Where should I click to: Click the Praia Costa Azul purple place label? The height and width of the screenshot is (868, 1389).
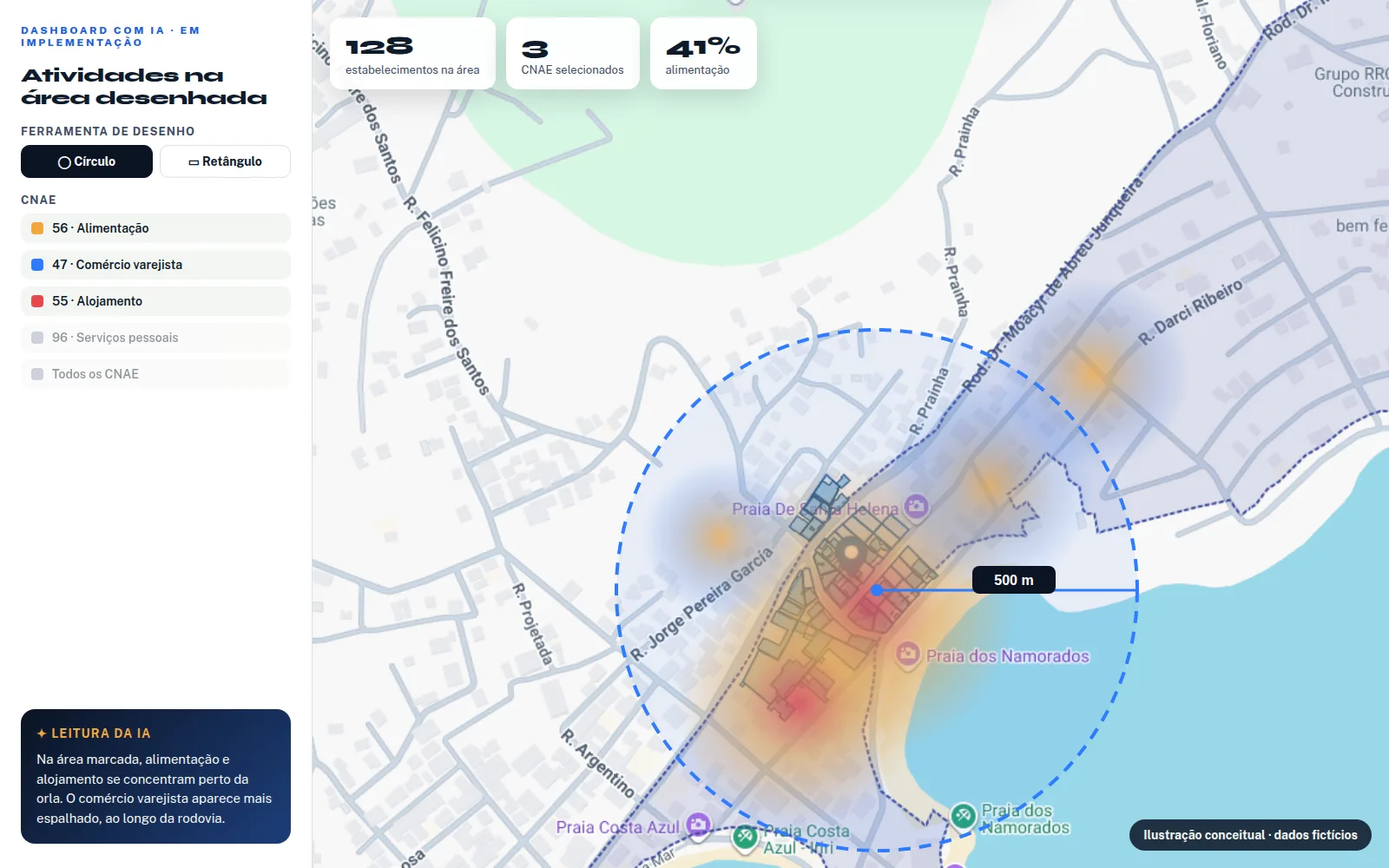[x=617, y=827]
